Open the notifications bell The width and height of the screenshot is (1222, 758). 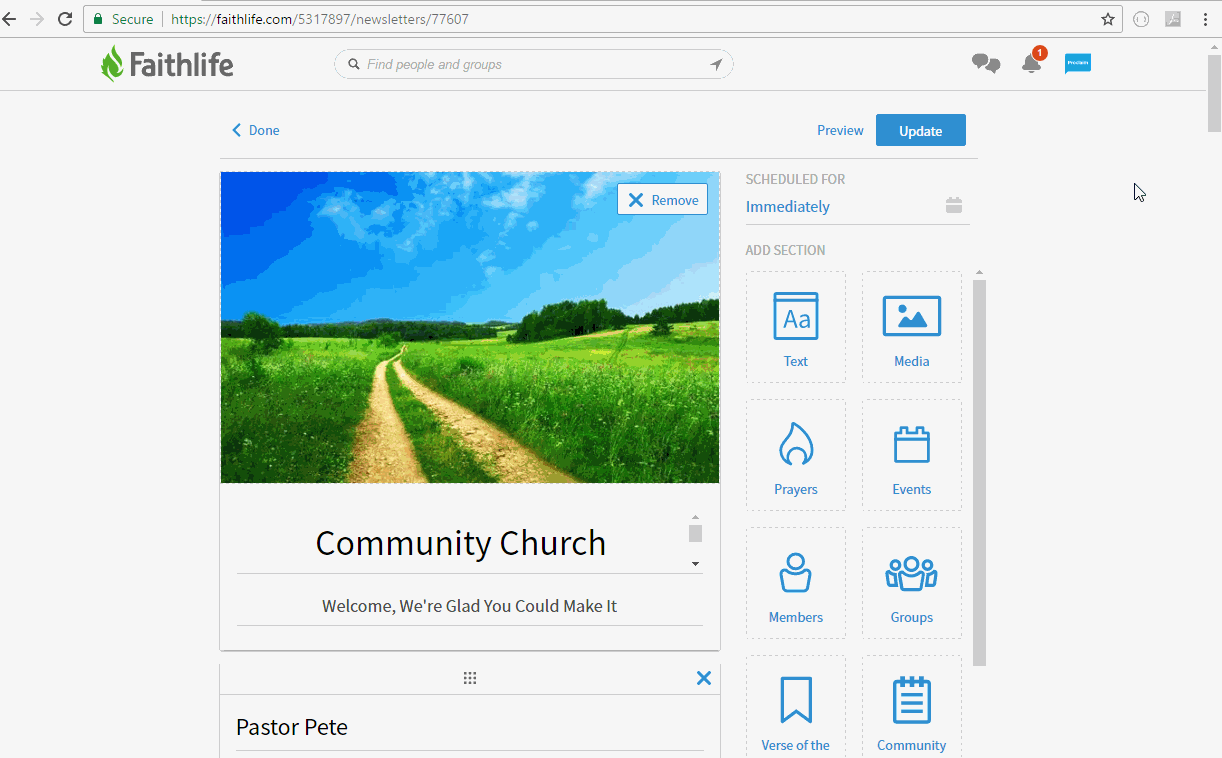[x=1031, y=64]
